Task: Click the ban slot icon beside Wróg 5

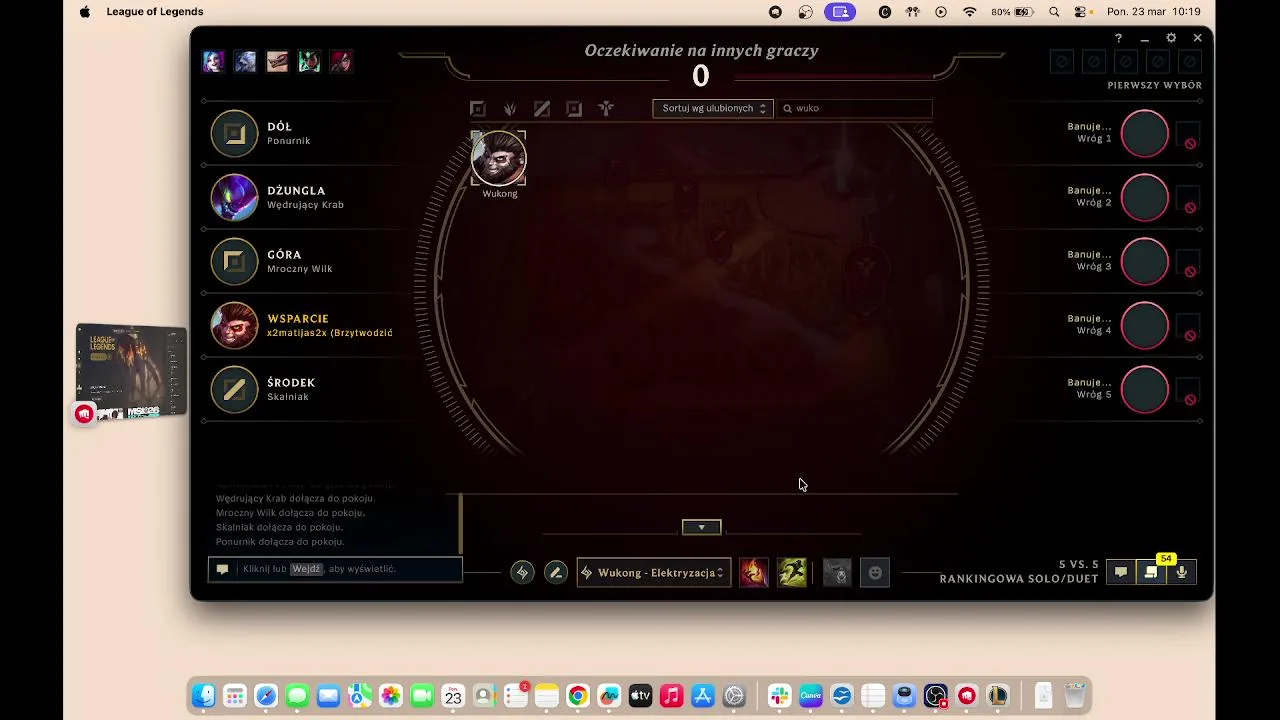Action: (1187, 391)
